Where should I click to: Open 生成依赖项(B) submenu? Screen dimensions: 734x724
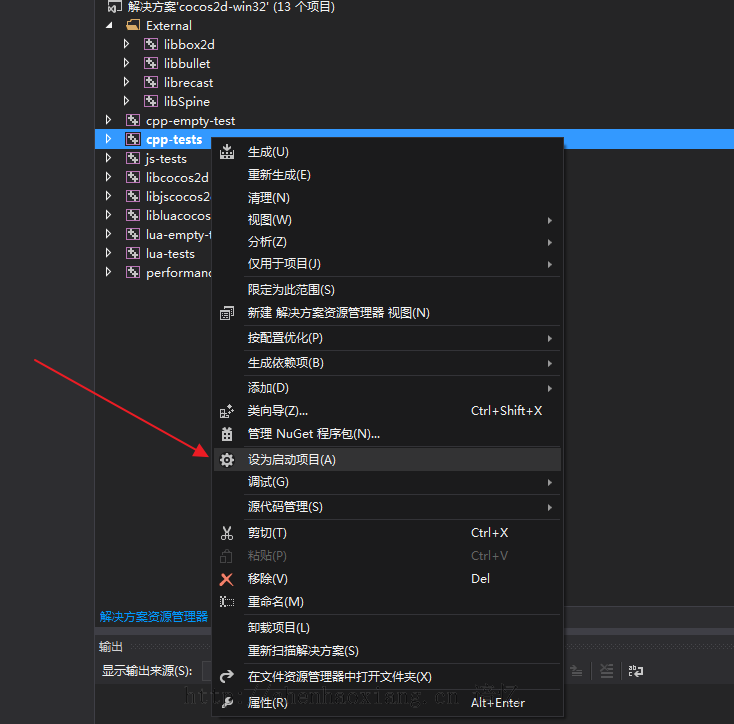point(387,363)
